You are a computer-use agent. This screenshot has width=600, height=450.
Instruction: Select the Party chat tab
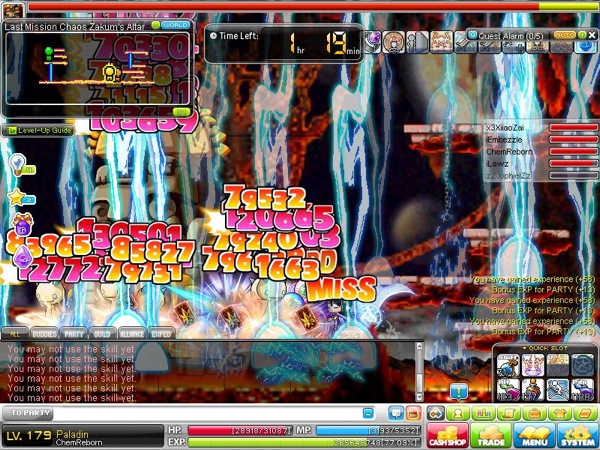click(x=74, y=334)
